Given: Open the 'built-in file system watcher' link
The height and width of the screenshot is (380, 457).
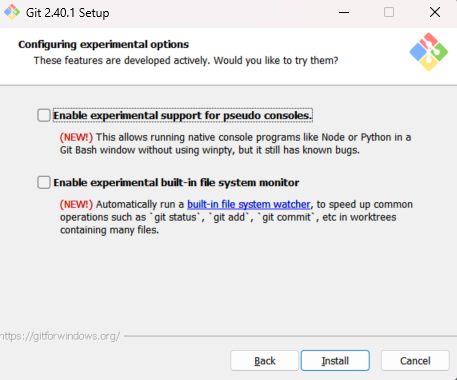Looking at the screenshot, I should tap(249, 204).
